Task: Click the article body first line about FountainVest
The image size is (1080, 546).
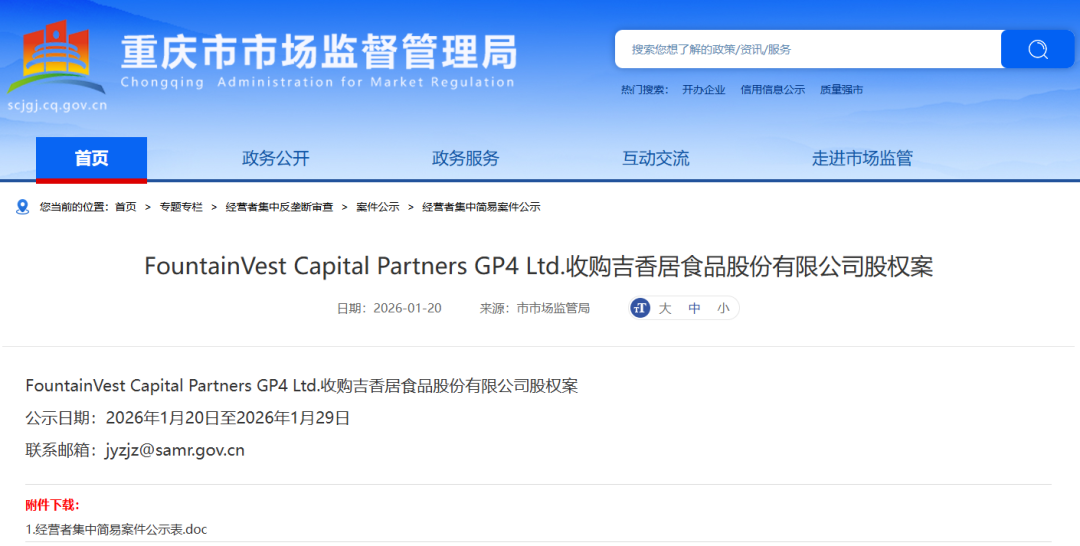Action: [x=302, y=386]
